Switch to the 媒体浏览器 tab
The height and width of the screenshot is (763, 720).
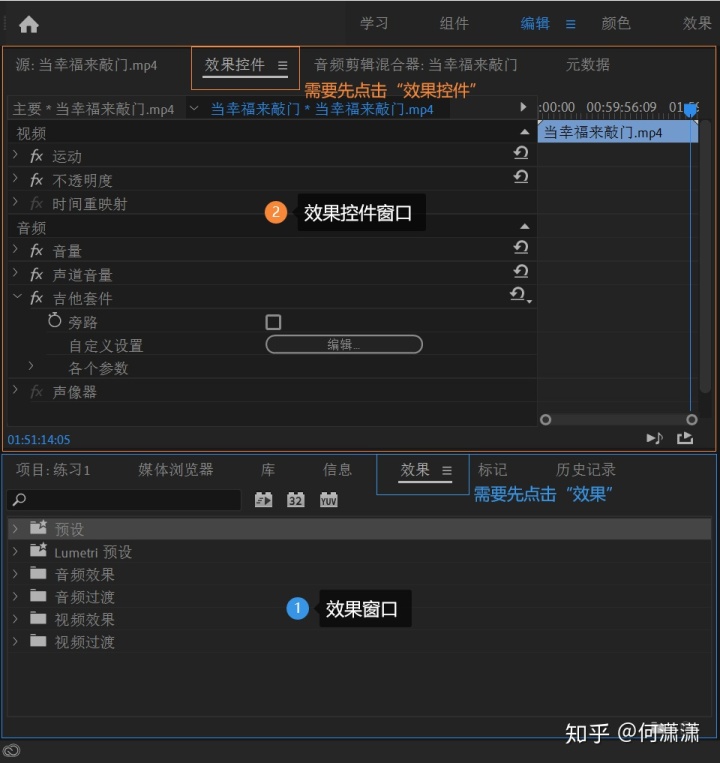point(176,470)
